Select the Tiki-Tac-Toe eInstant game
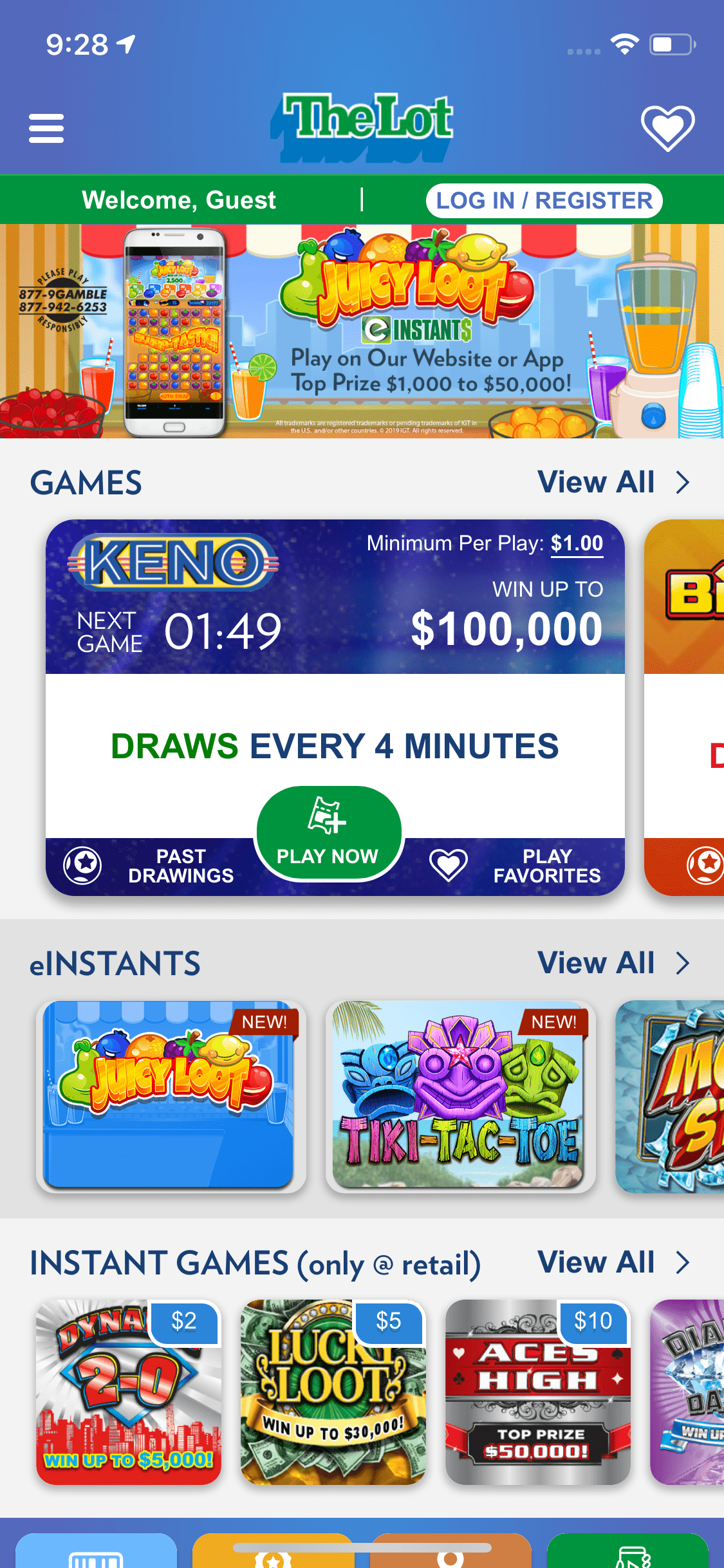The image size is (724, 1568). pos(460,1096)
